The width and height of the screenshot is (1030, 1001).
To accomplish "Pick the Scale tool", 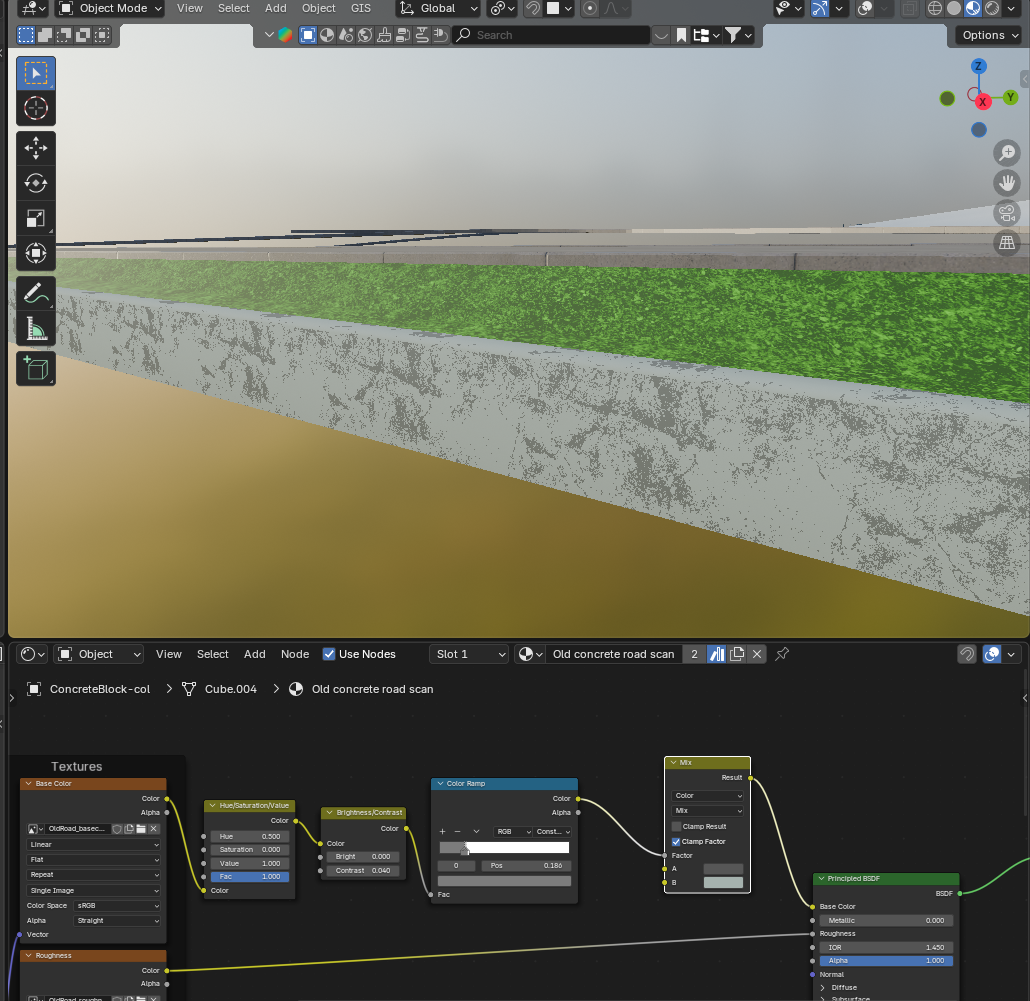I will 35,218.
